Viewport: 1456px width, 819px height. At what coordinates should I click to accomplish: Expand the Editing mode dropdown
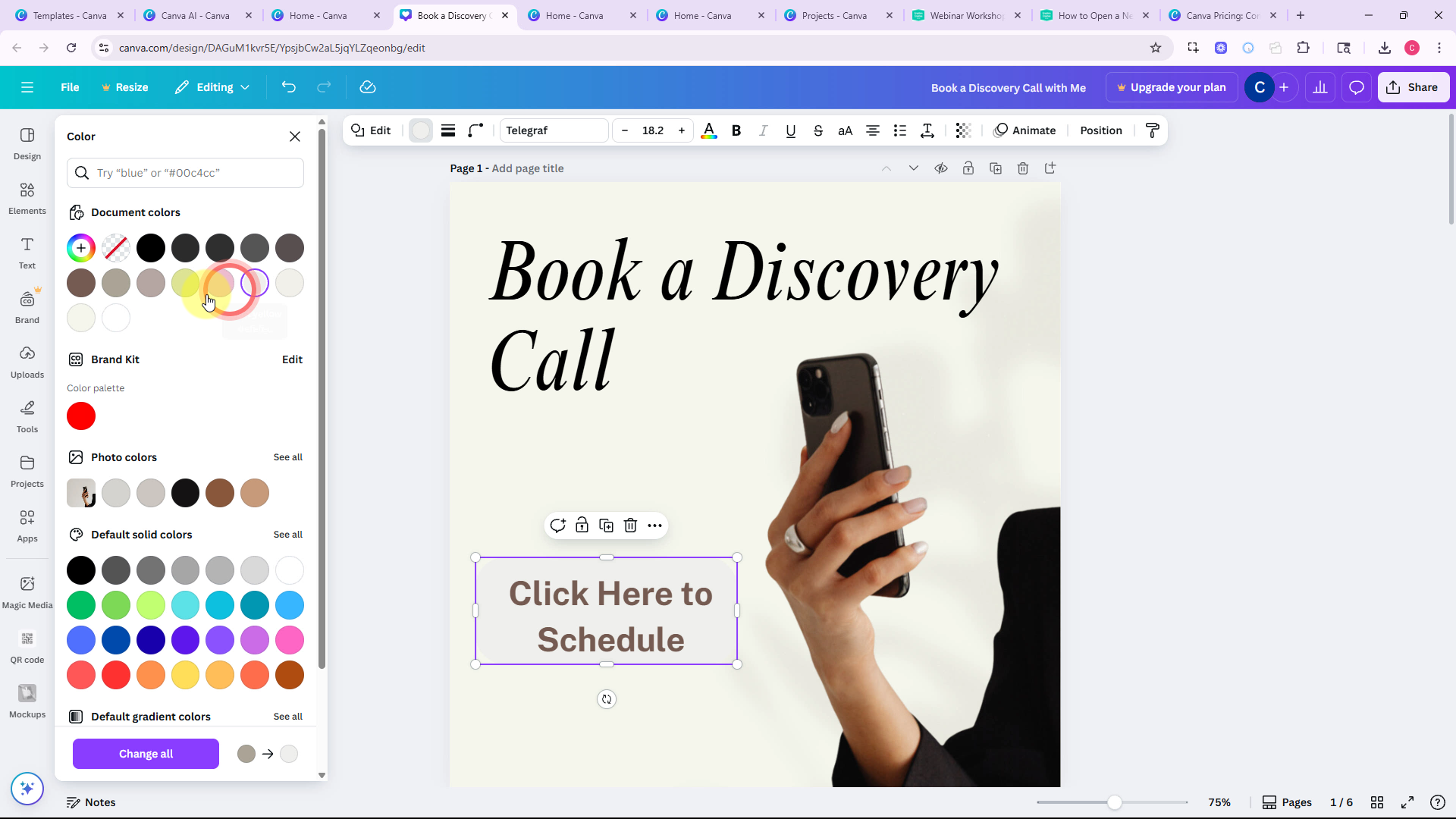[213, 87]
